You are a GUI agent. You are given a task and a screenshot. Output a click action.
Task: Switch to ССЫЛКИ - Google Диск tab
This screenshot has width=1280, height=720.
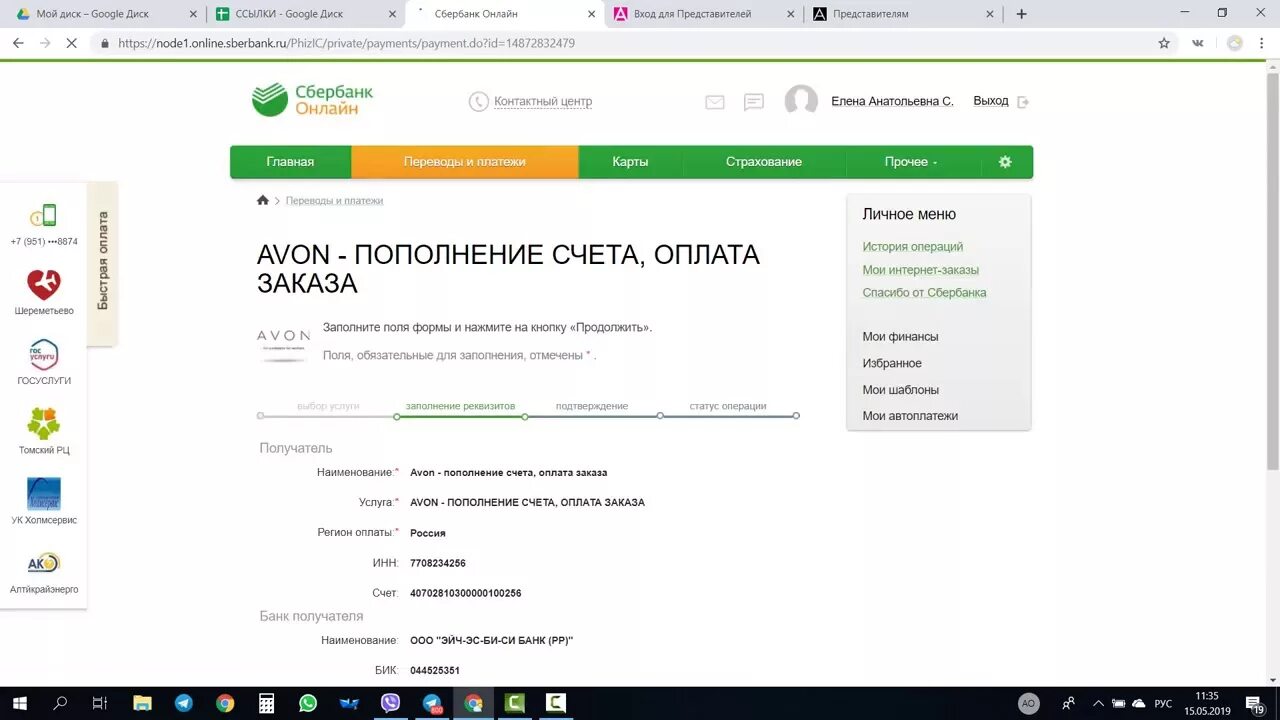point(303,14)
